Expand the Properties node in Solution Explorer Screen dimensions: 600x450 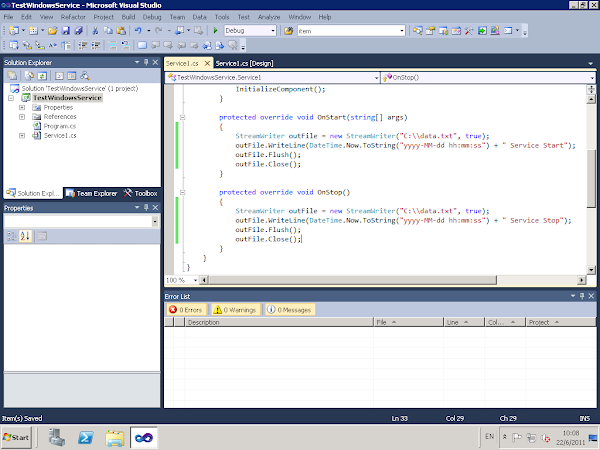[22, 108]
